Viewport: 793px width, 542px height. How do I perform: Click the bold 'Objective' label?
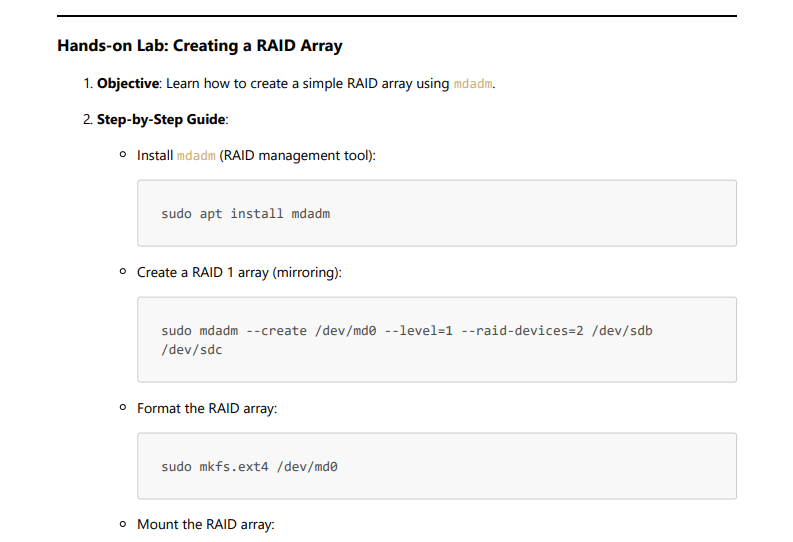[x=128, y=83]
